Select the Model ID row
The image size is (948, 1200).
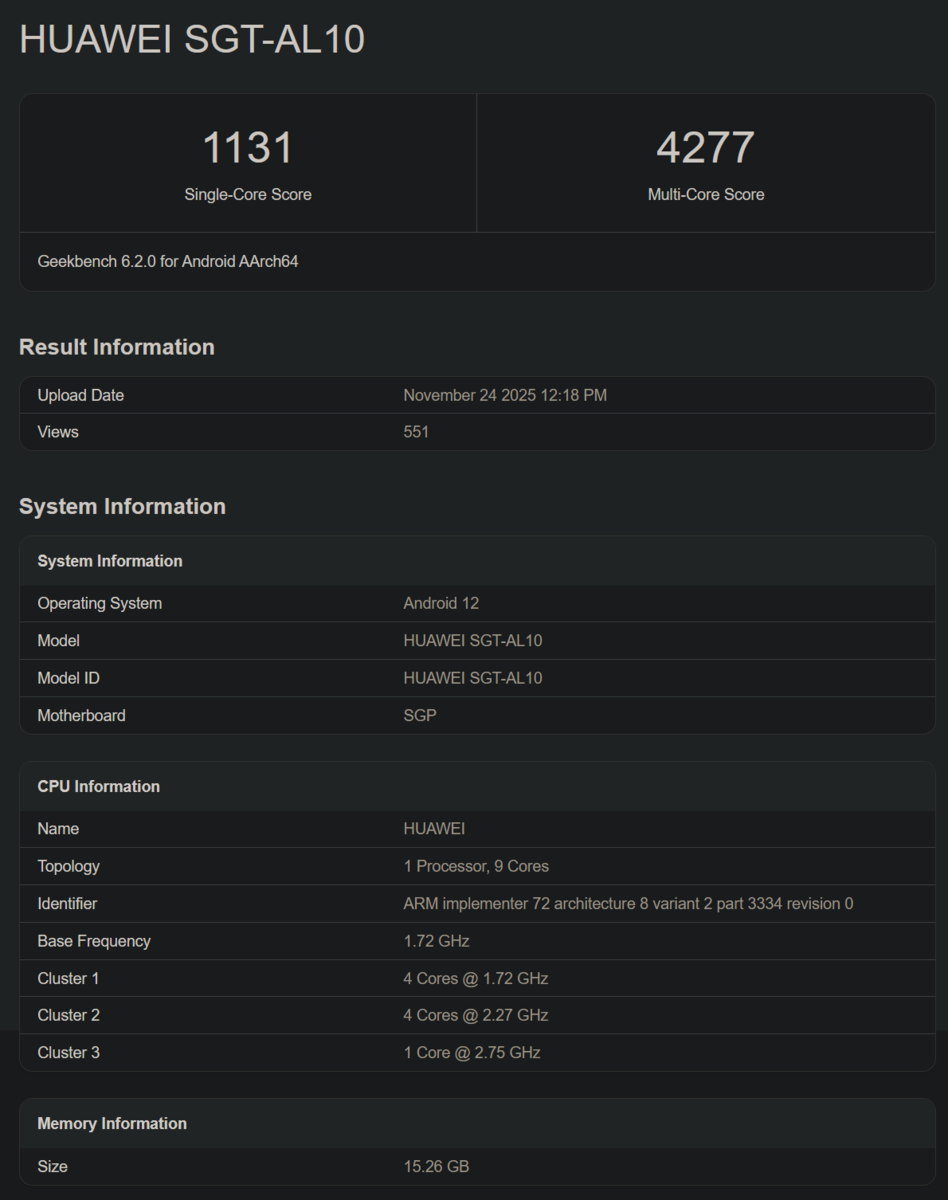tap(472, 678)
